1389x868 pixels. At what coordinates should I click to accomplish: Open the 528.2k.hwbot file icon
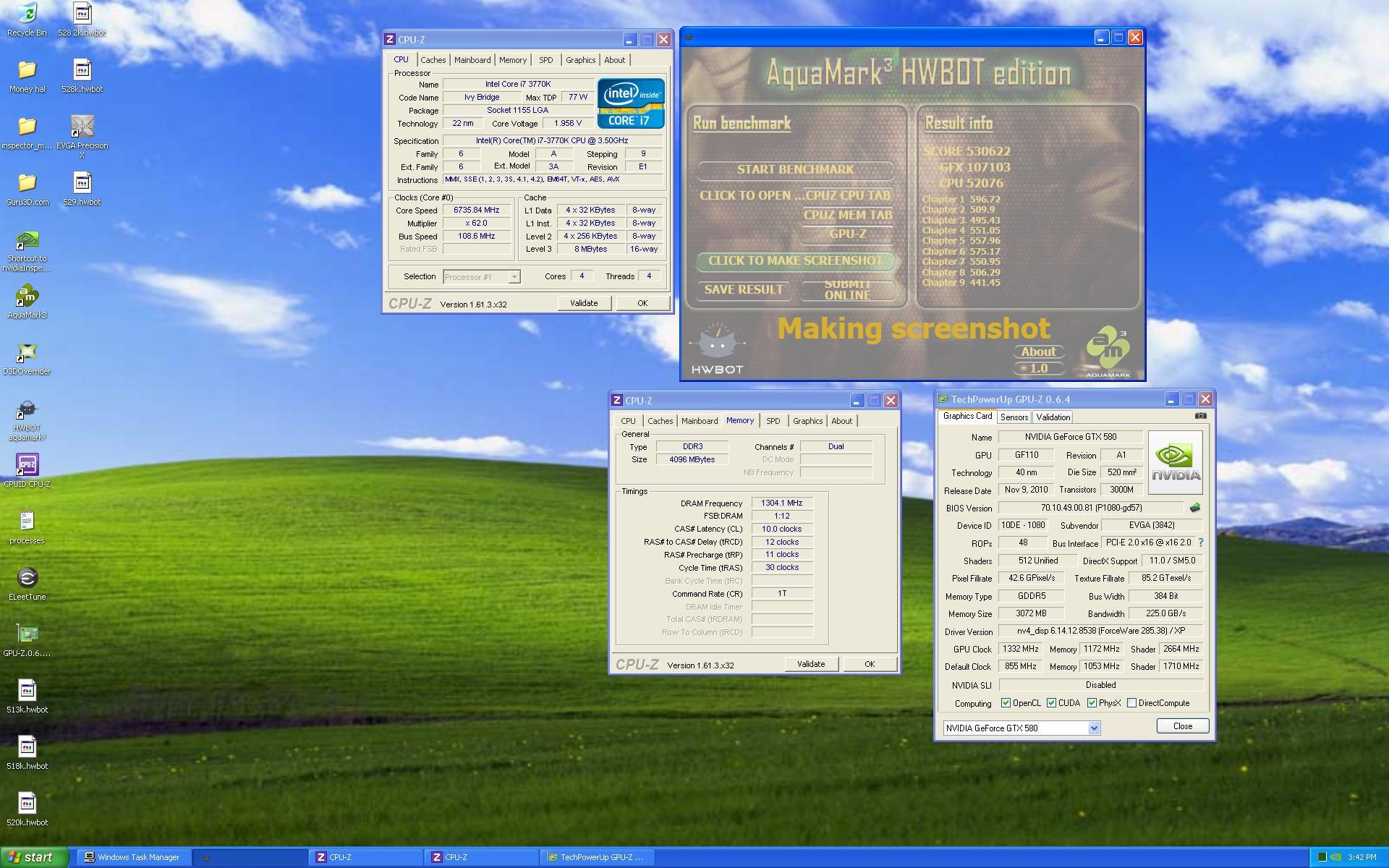tap(82, 19)
